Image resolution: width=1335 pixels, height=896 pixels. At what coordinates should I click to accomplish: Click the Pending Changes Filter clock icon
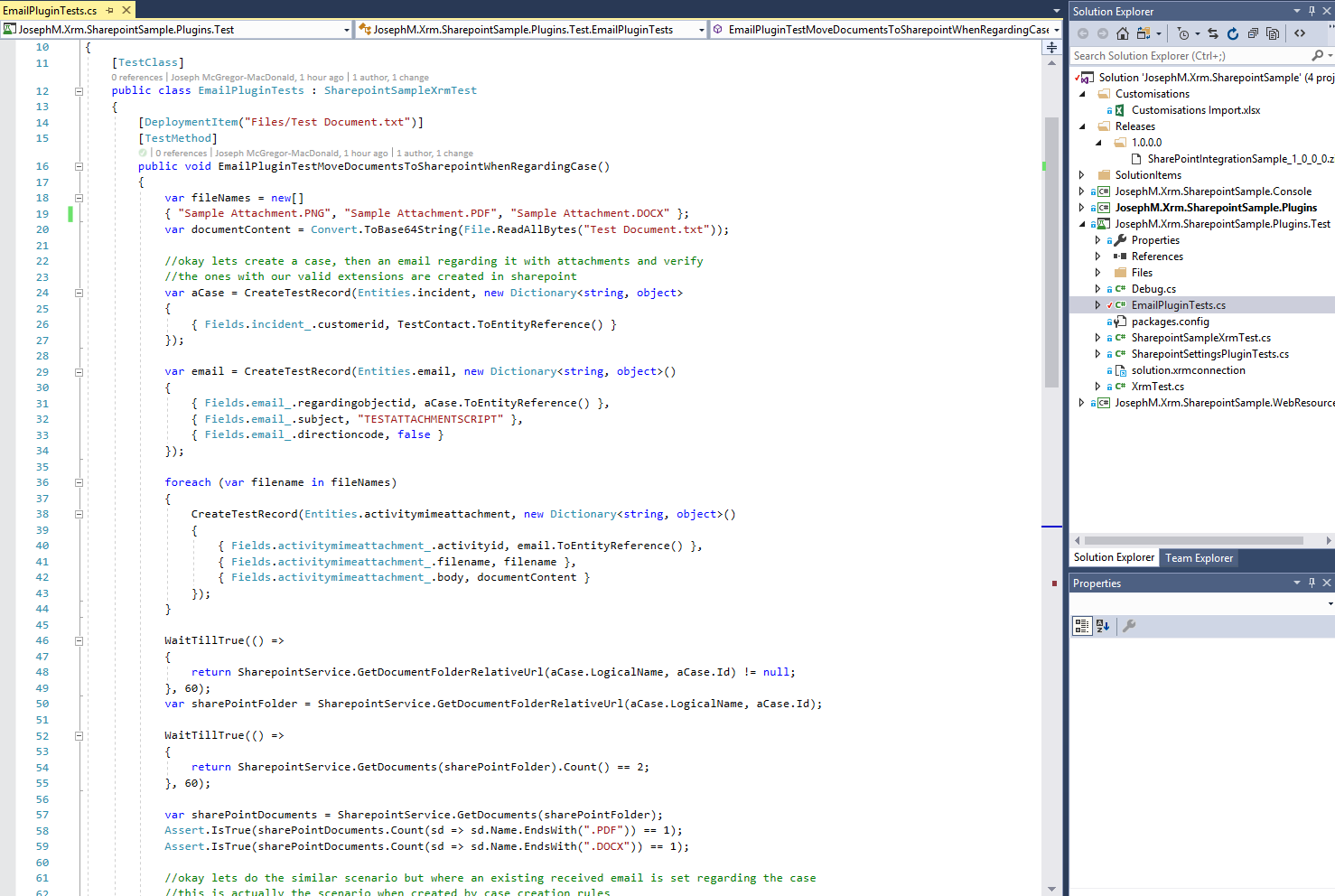pyautogui.click(x=1182, y=33)
